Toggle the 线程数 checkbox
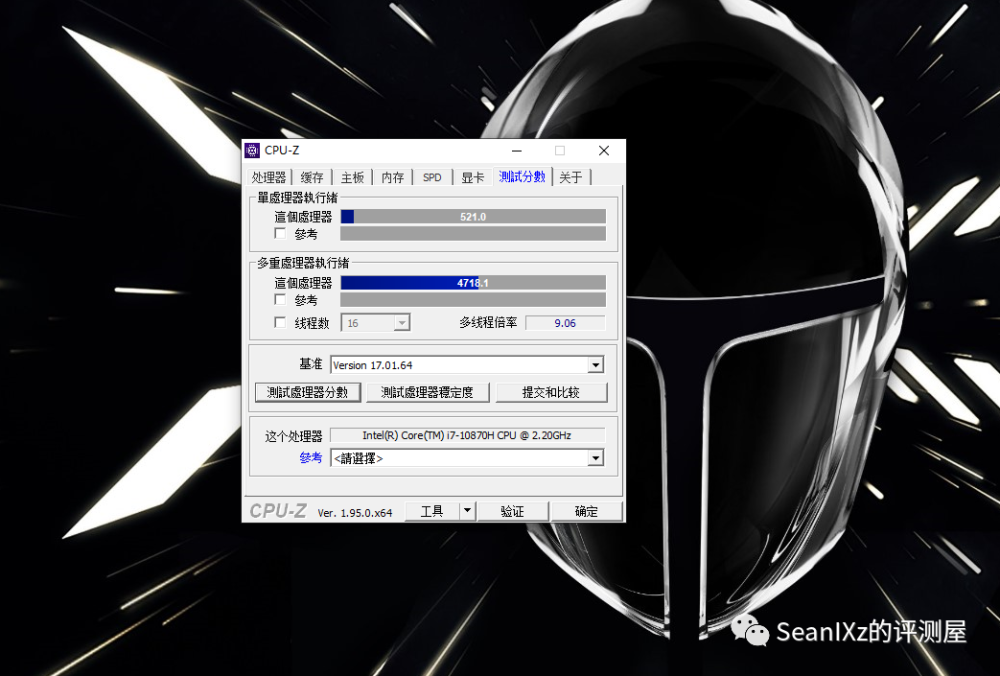Viewport: 1000px width, 676px height. tap(280, 323)
